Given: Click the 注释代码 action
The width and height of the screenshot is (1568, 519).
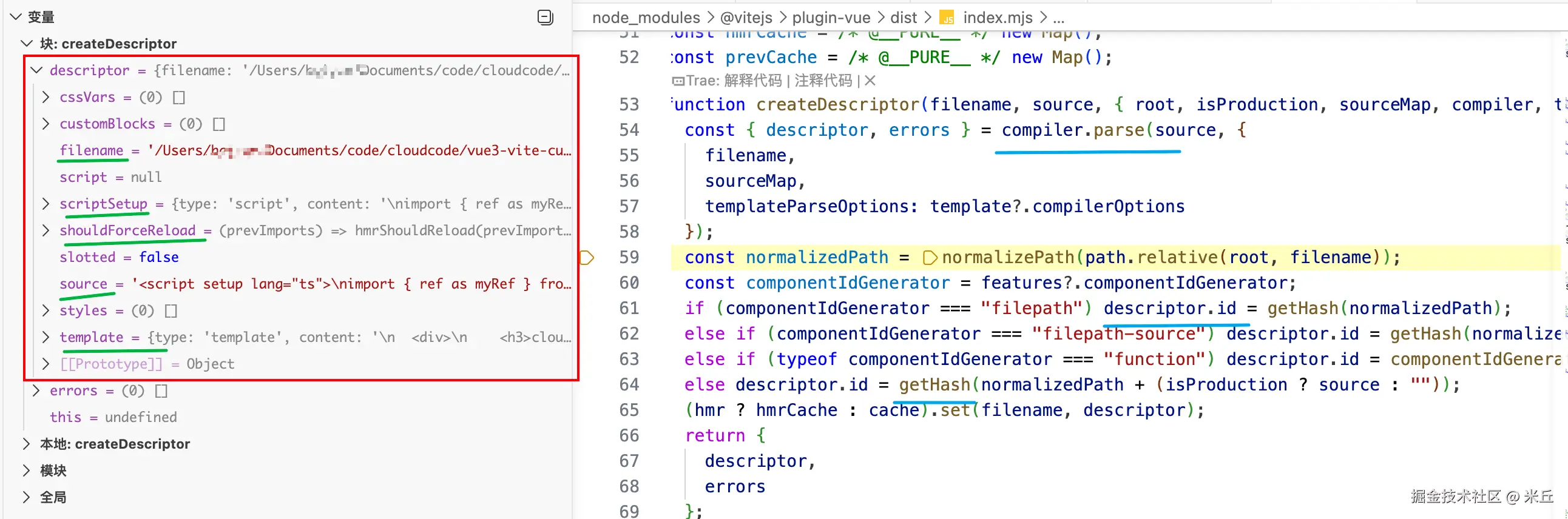Looking at the screenshot, I should click(x=823, y=80).
